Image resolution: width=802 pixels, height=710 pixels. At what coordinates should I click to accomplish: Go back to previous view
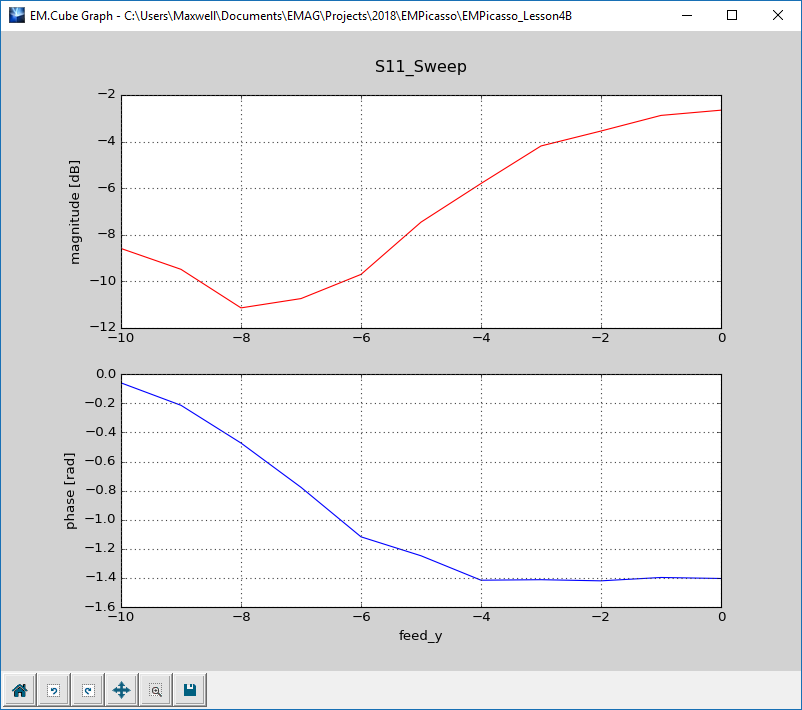point(54,690)
